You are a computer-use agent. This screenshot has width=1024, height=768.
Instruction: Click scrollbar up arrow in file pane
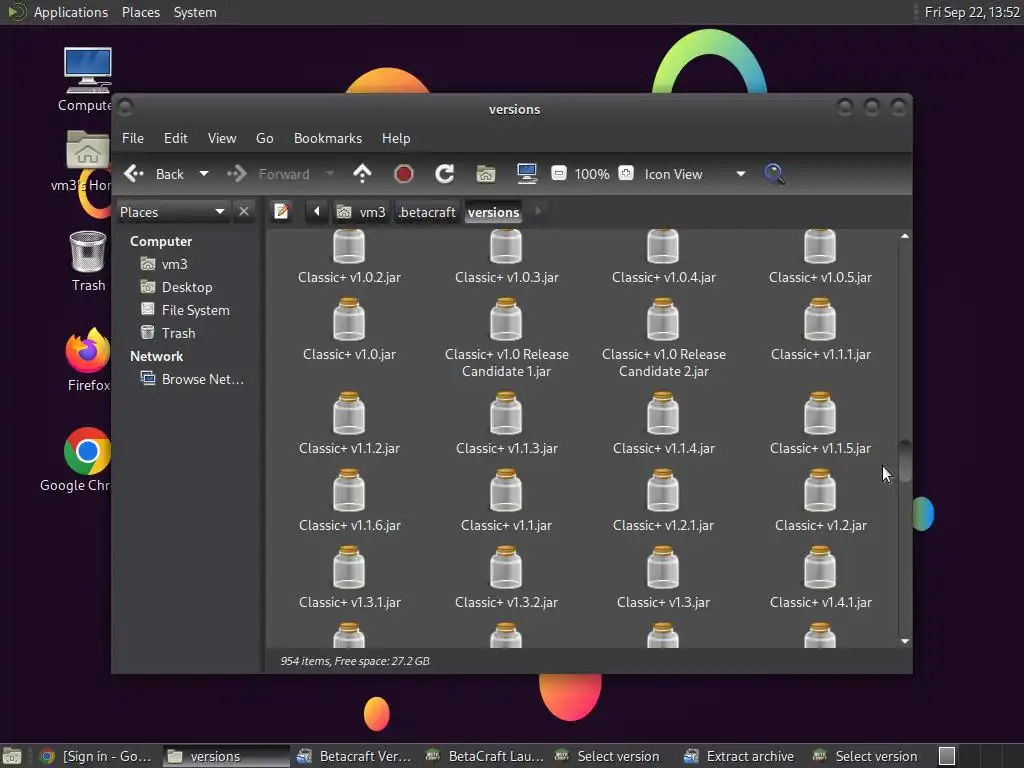pos(904,236)
